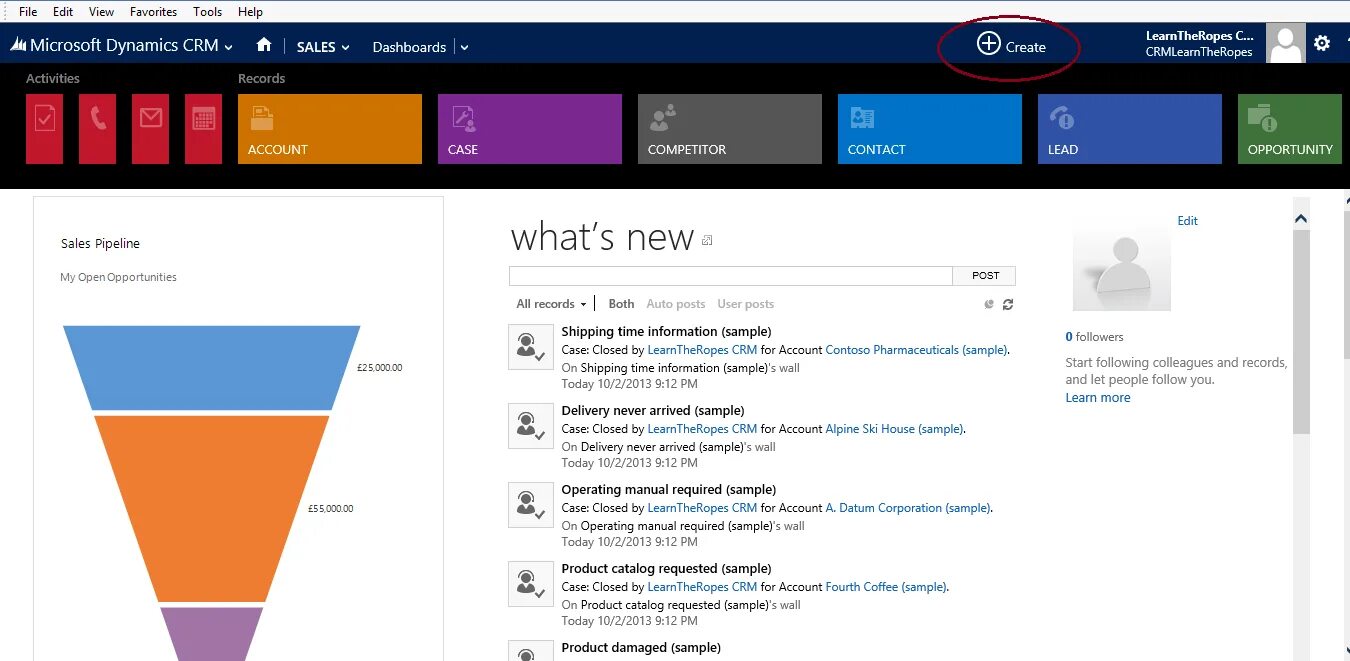Click the post text input field
This screenshot has height=661, width=1350.
click(731, 276)
